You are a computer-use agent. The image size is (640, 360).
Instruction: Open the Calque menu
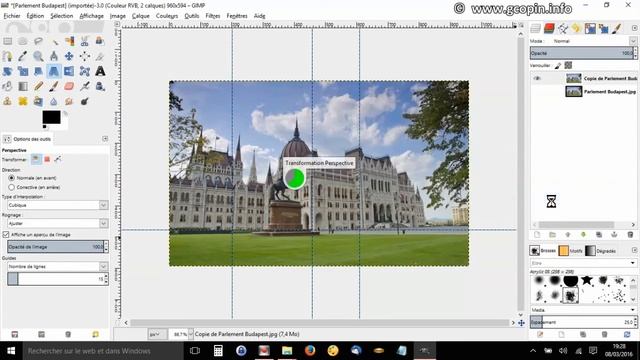140,16
